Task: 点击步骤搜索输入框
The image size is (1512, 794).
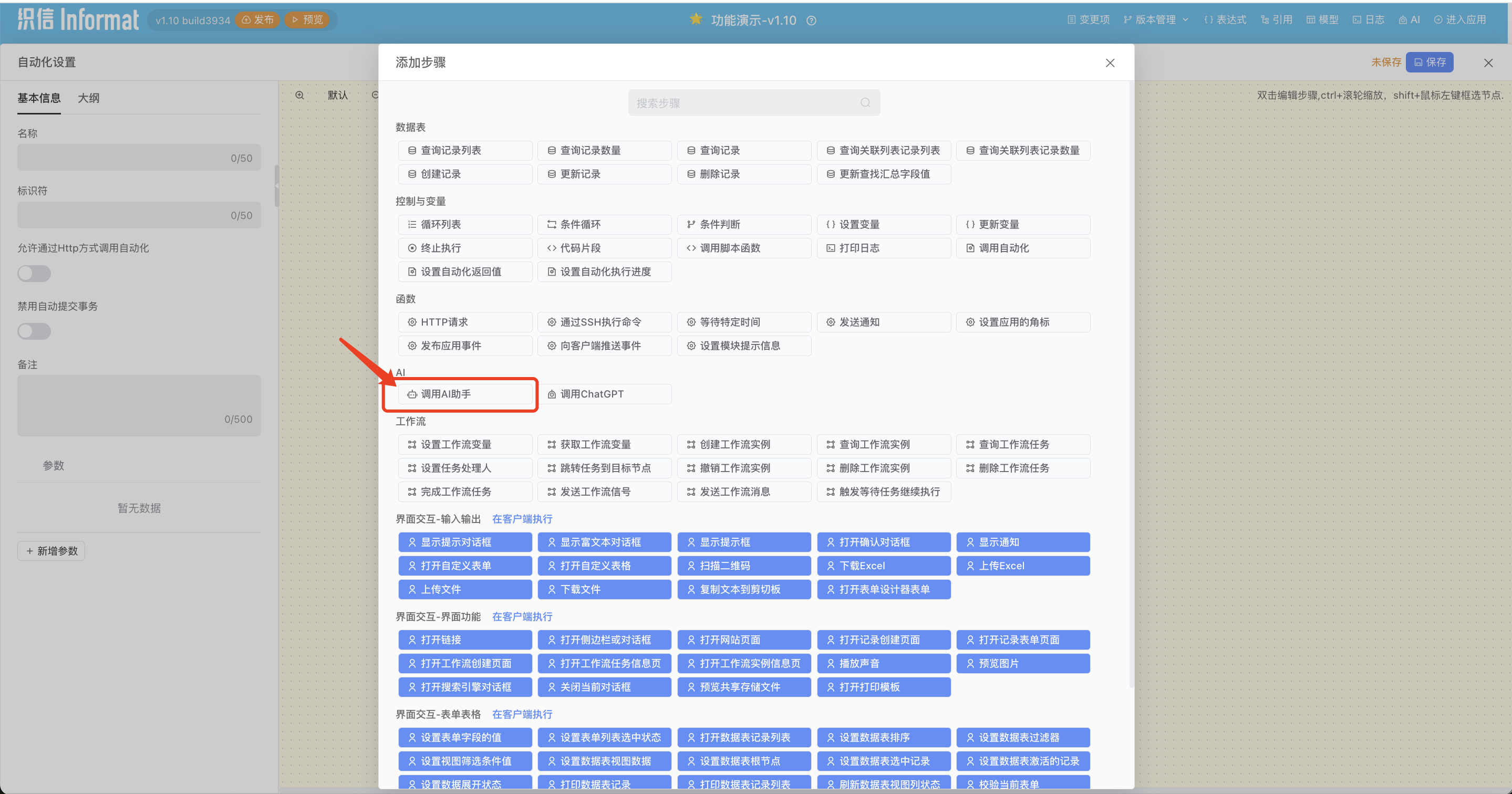Action: [x=754, y=102]
